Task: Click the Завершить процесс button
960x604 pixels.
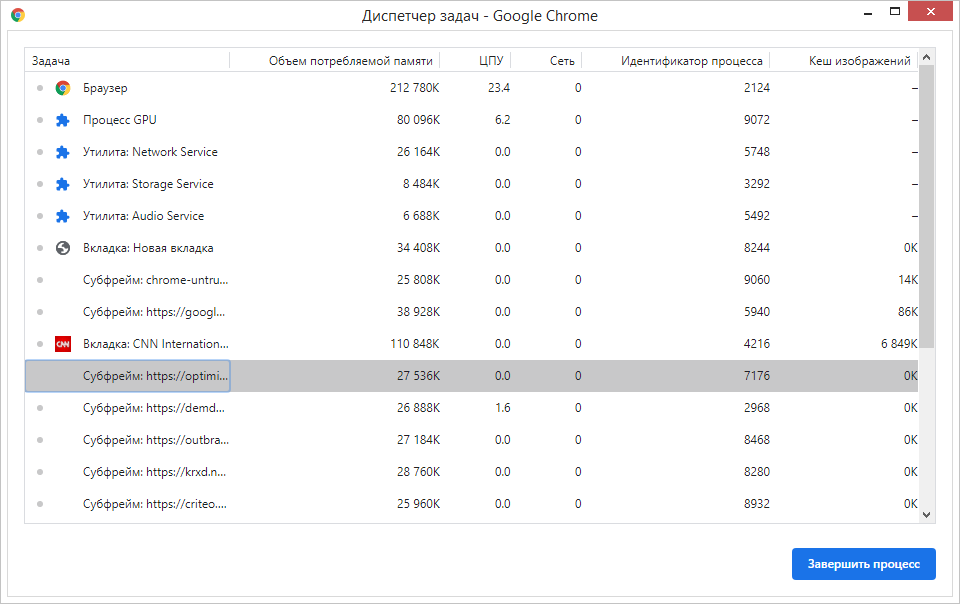Action: (863, 564)
